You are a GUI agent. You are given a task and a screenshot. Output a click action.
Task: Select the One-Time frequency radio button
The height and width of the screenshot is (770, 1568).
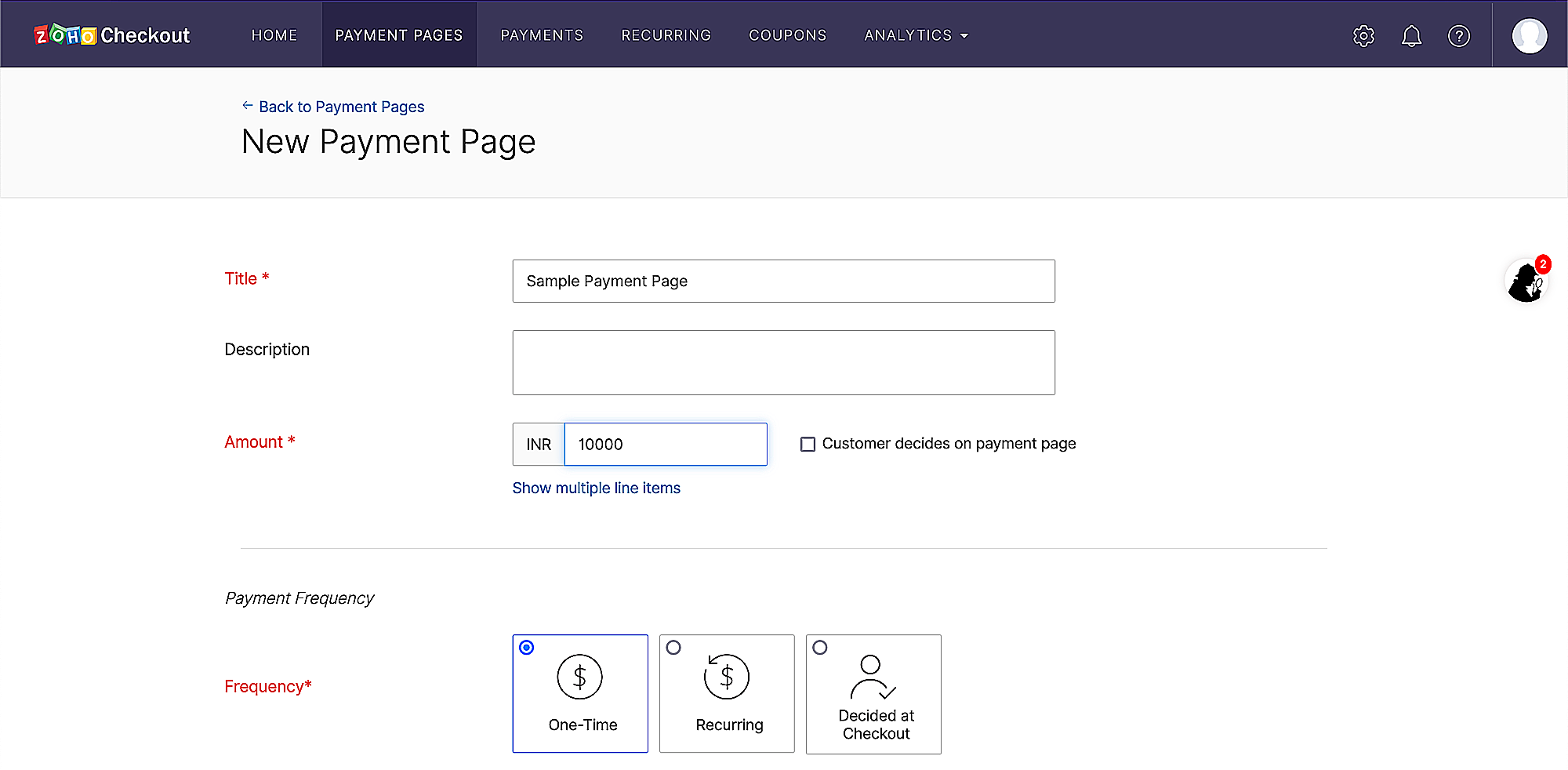coord(527,648)
